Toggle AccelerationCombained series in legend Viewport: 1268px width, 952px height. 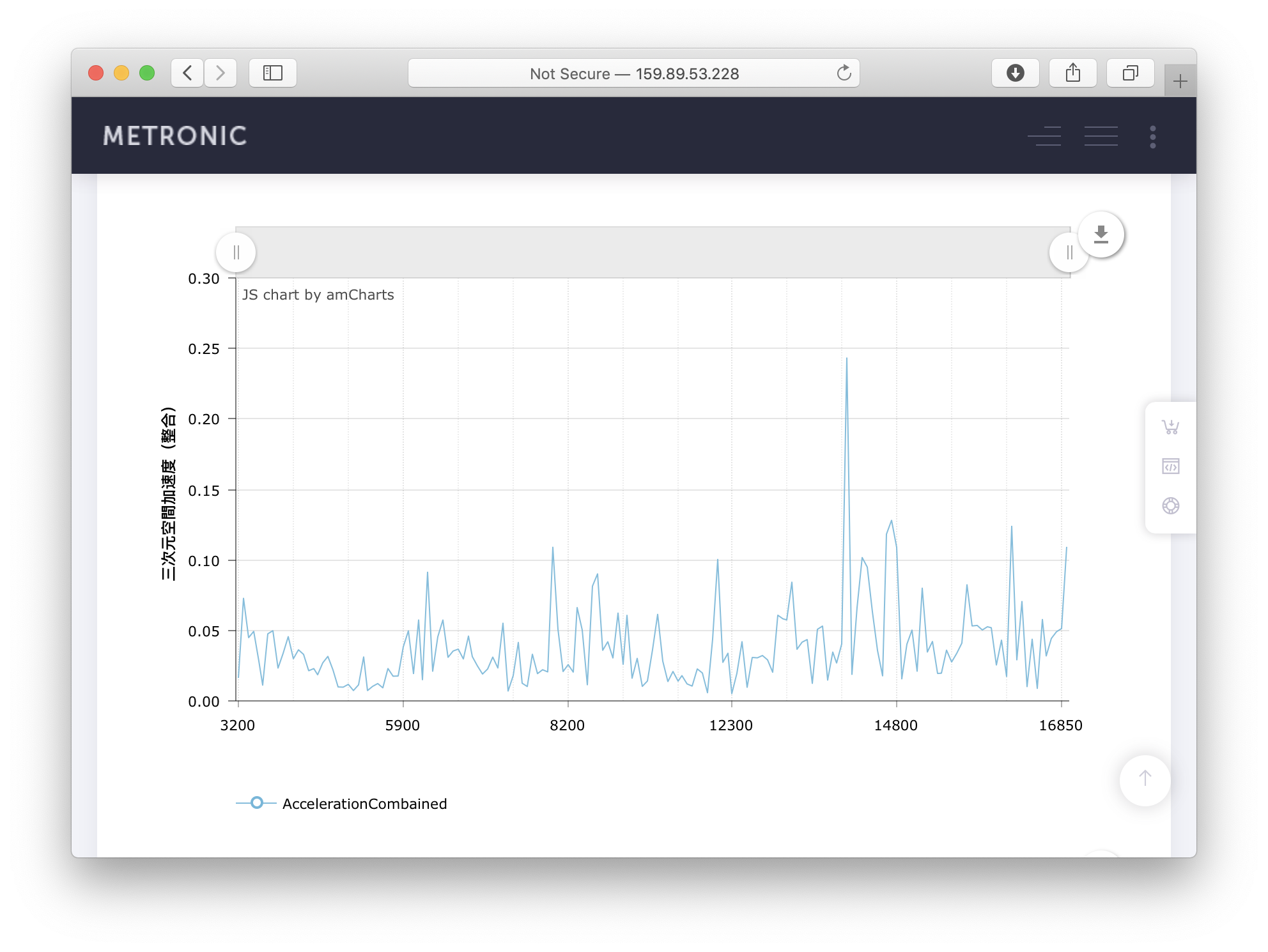[x=364, y=804]
